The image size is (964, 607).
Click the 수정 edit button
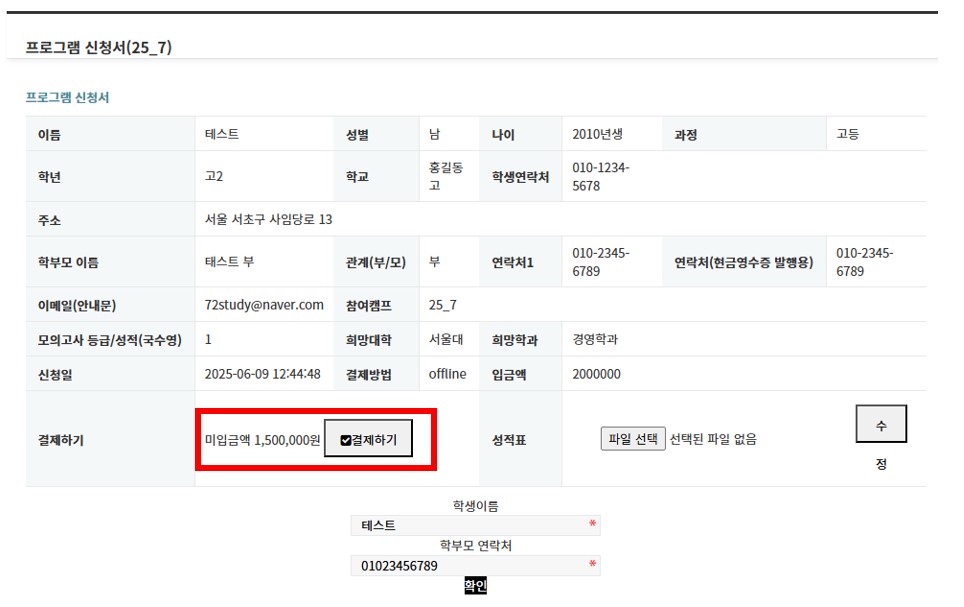coord(881,424)
